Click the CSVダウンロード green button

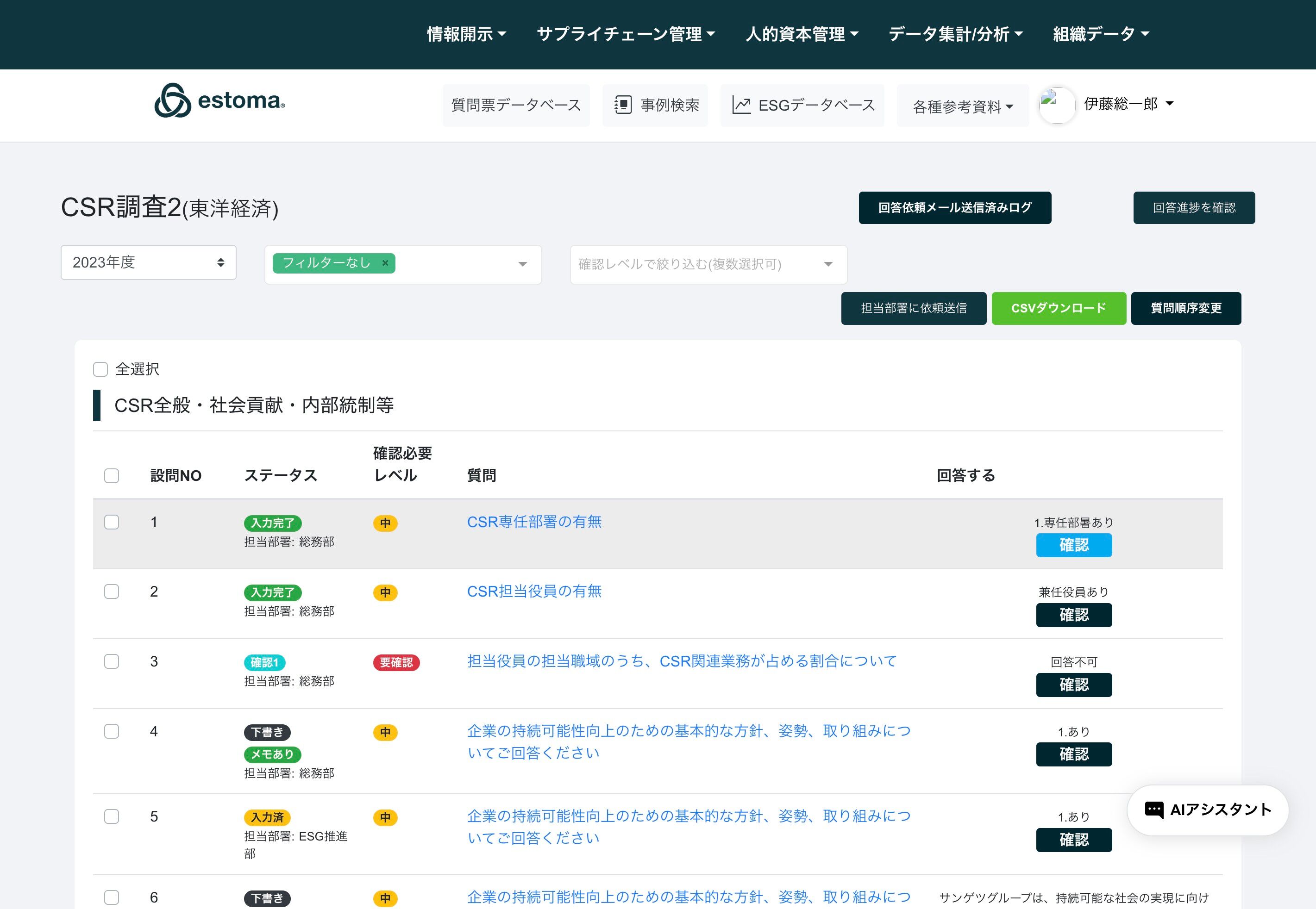(x=1058, y=308)
